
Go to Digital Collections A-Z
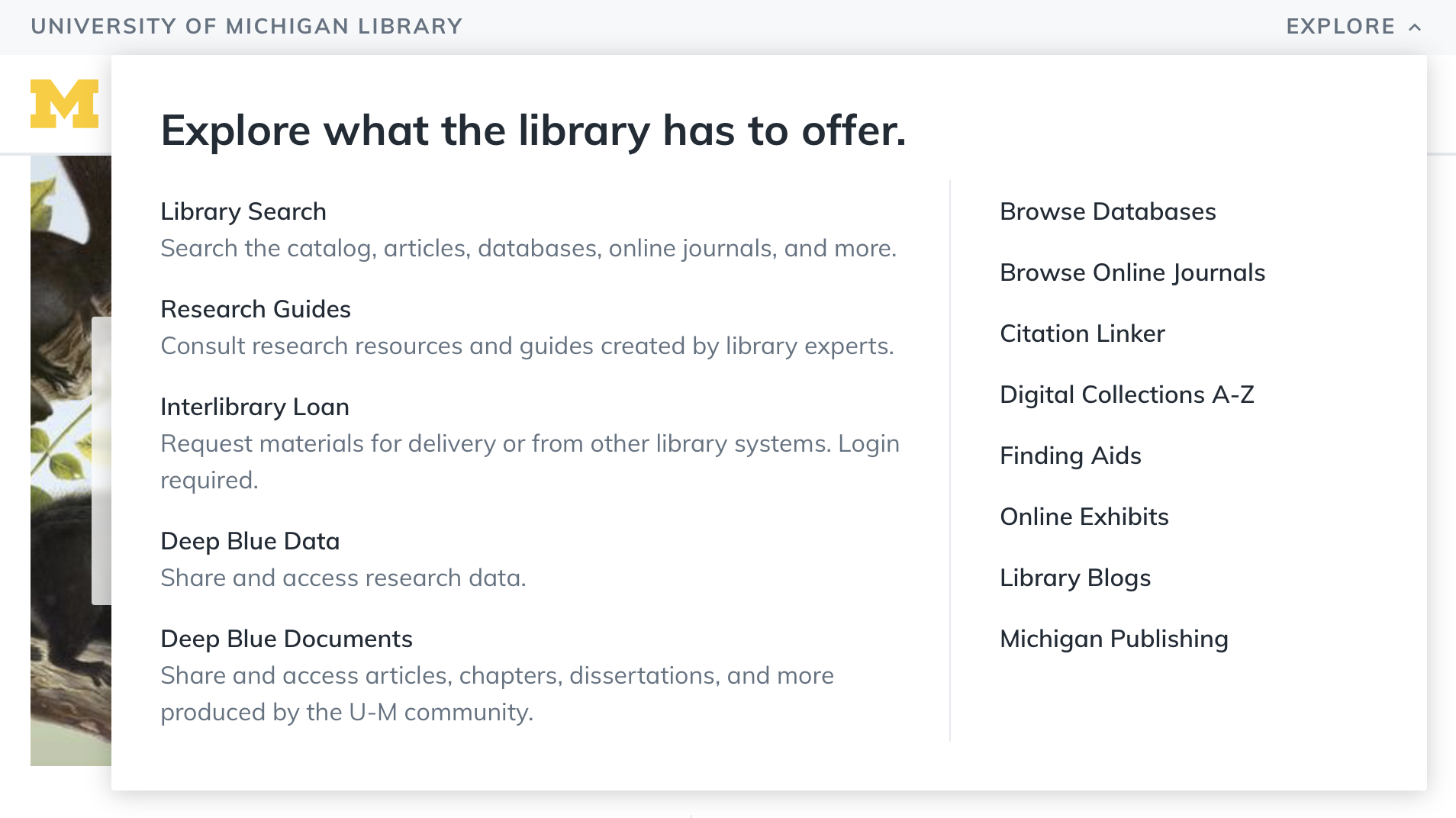point(1127,395)
